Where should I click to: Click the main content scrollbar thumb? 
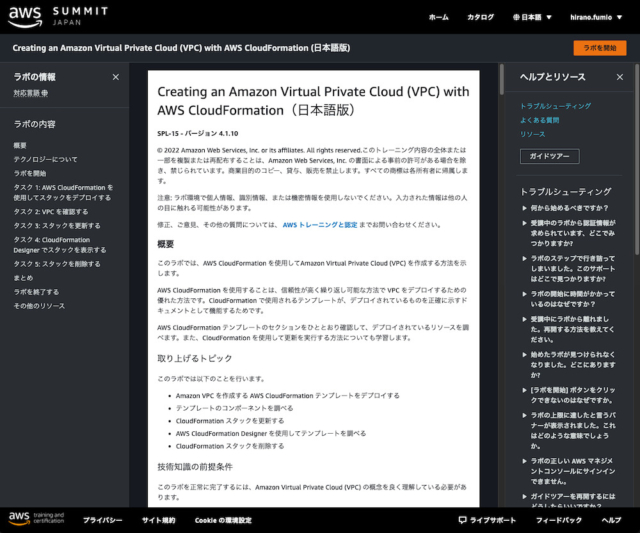[502, 79]
